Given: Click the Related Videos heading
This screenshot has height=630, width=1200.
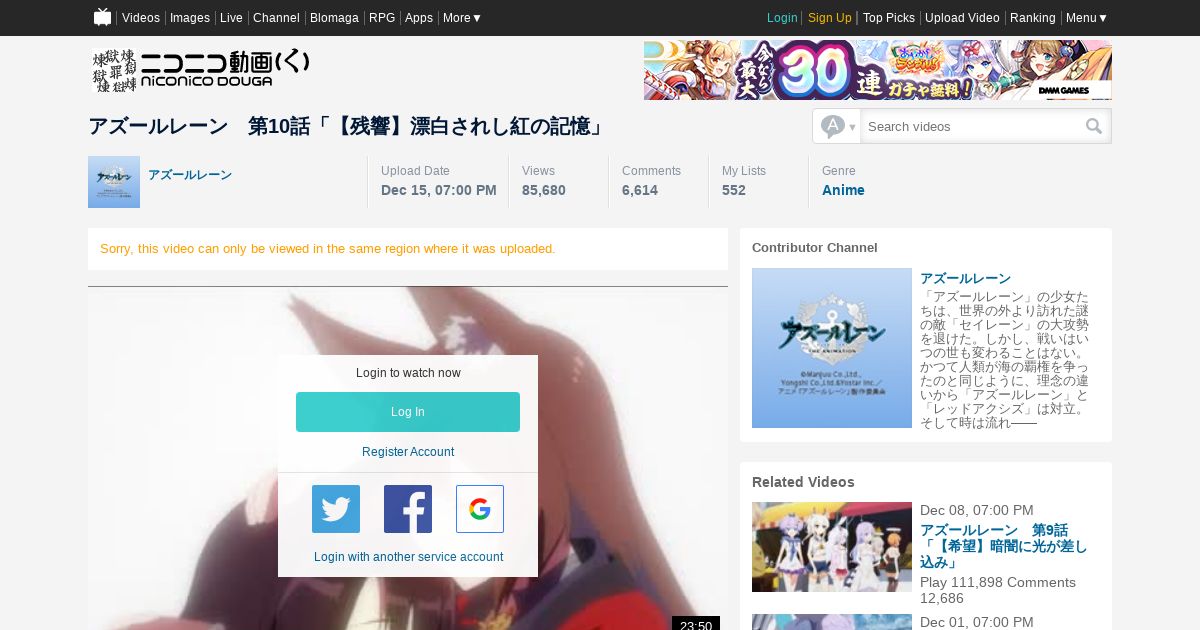Looking at the screenshot, I should click(x=803, y=482).
